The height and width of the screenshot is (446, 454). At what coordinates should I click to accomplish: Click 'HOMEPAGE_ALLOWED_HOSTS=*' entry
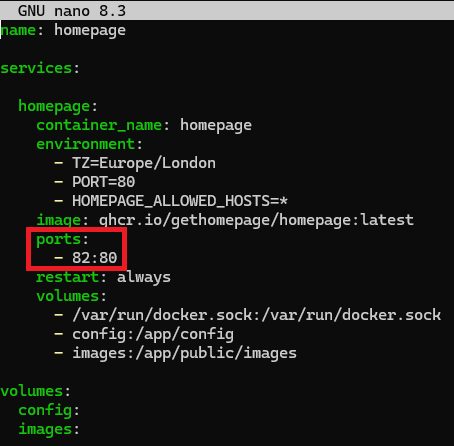(180, 201)
